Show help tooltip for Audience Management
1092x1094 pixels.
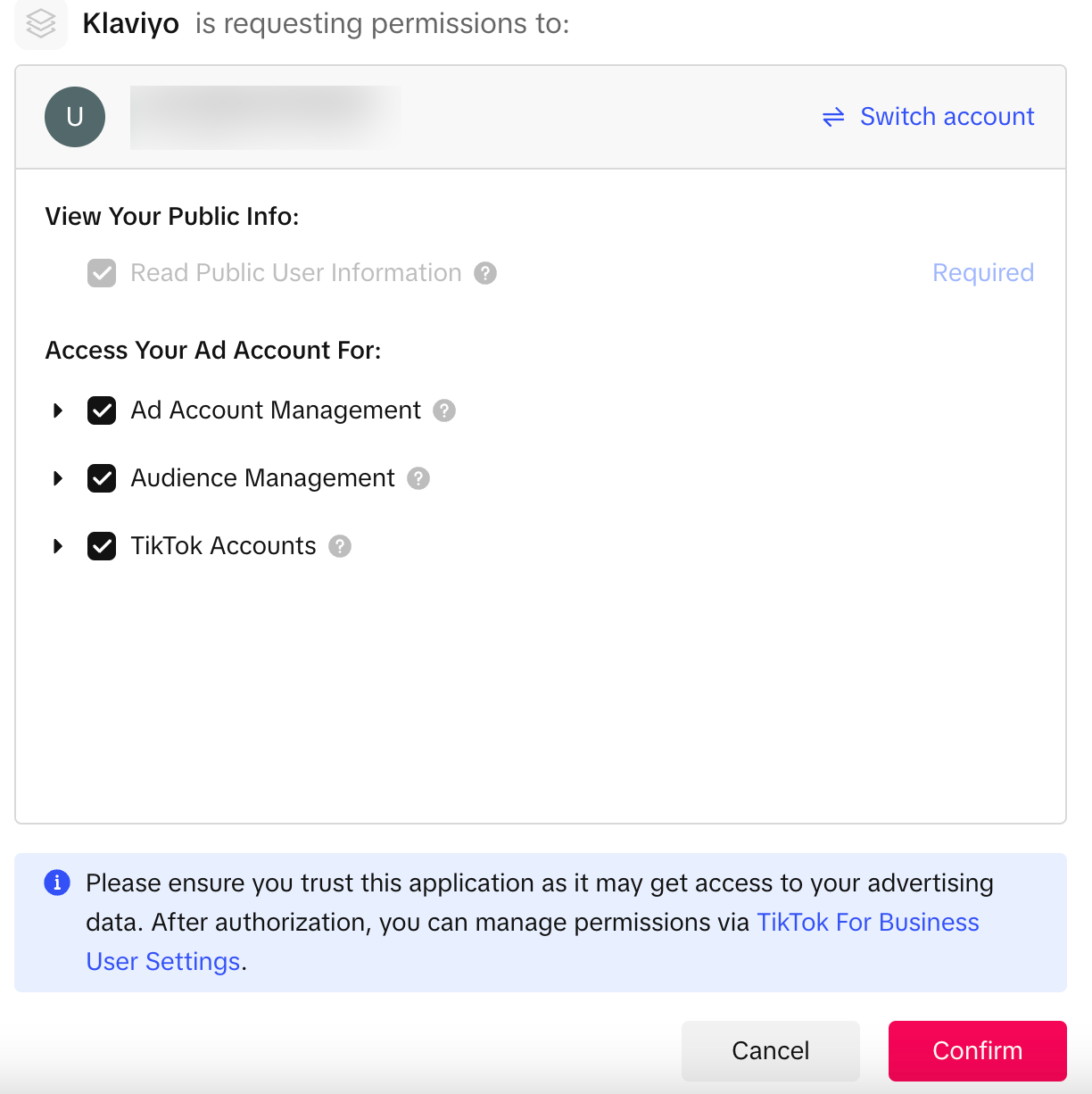pos(418,478)
